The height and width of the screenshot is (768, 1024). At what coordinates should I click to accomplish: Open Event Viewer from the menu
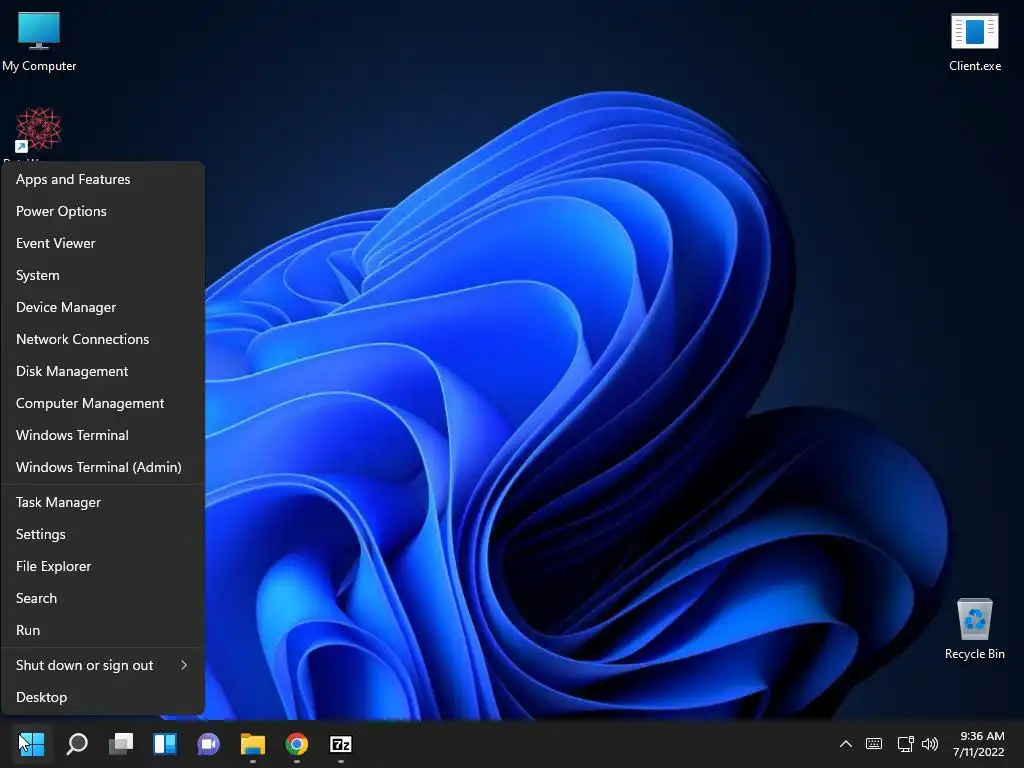[x=103, y=243]
